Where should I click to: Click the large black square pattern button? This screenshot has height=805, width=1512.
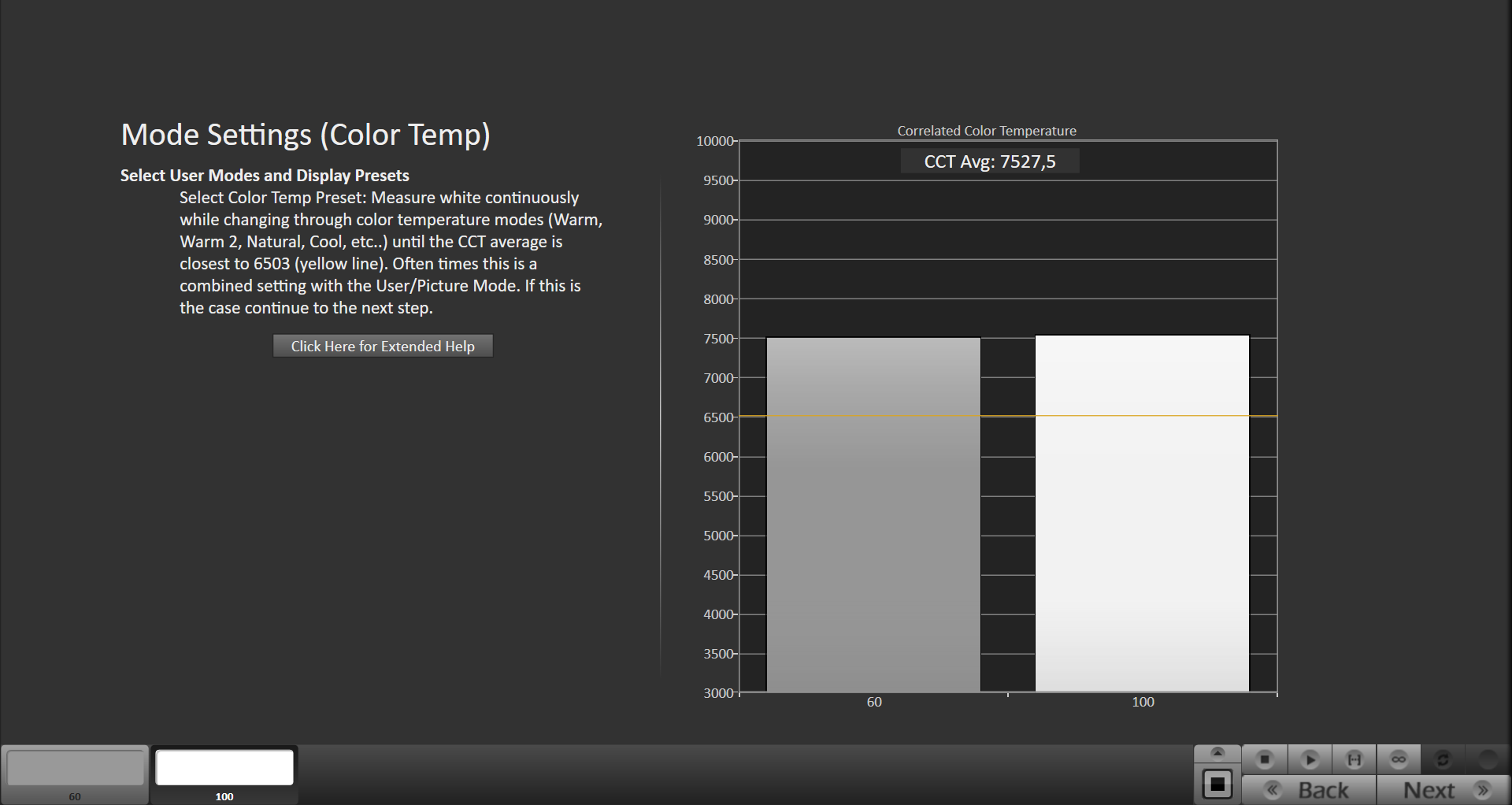(x=1217, y=785)
